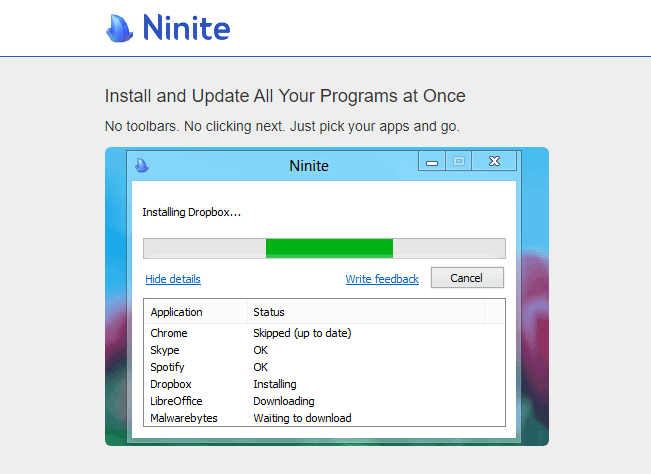
Task: Click the OK status in the Skype row
Action: [x=261, y=350]
